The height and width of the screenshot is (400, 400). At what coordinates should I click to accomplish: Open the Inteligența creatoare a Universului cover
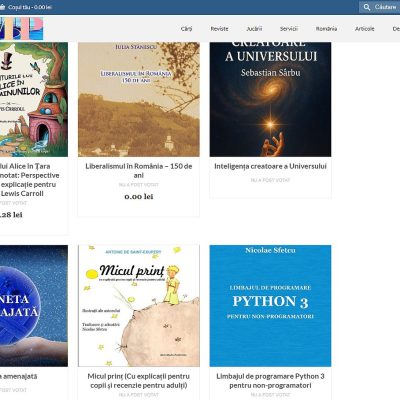(270, 99)
